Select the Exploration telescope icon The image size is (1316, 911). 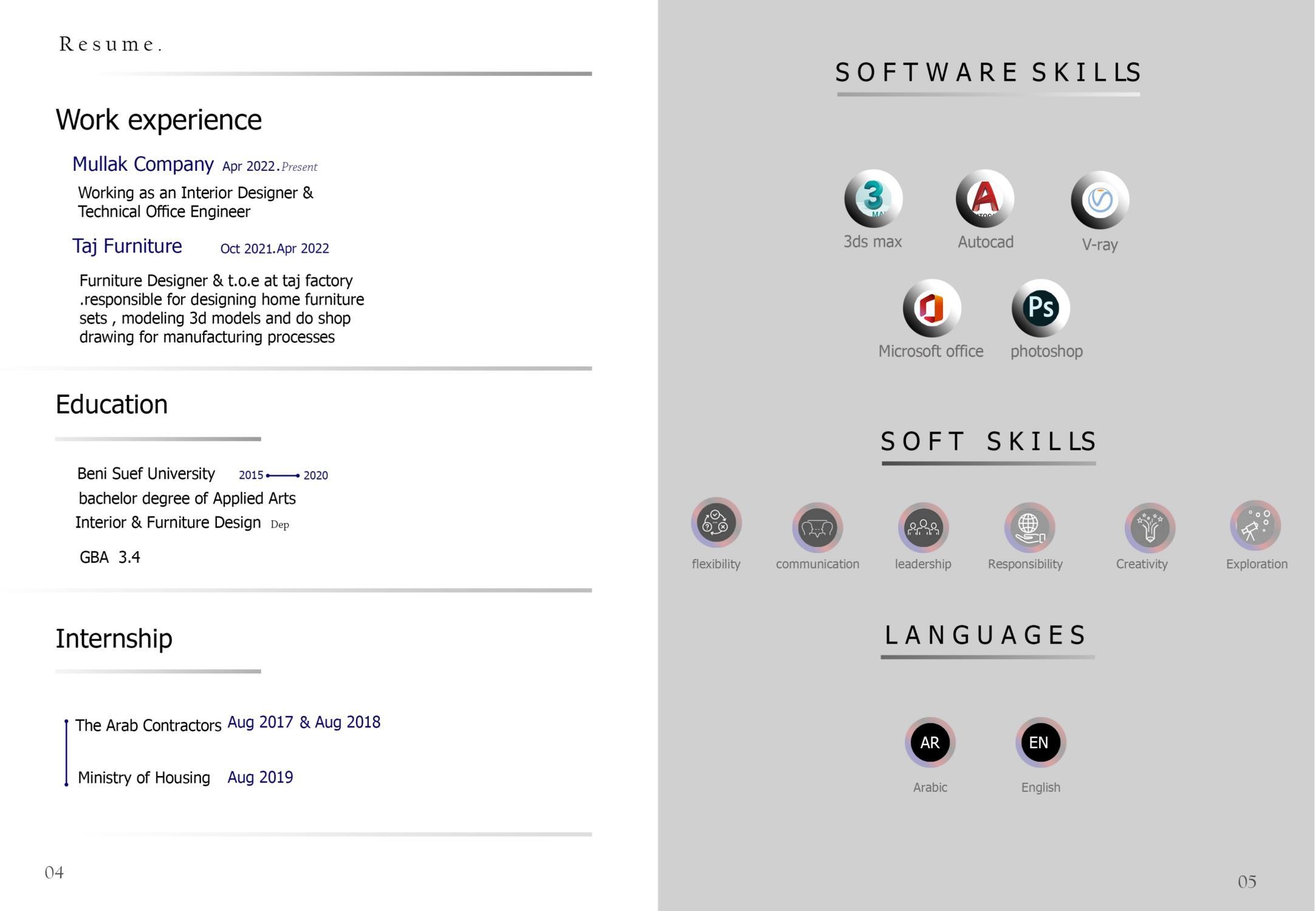(x=1255, y=525)
